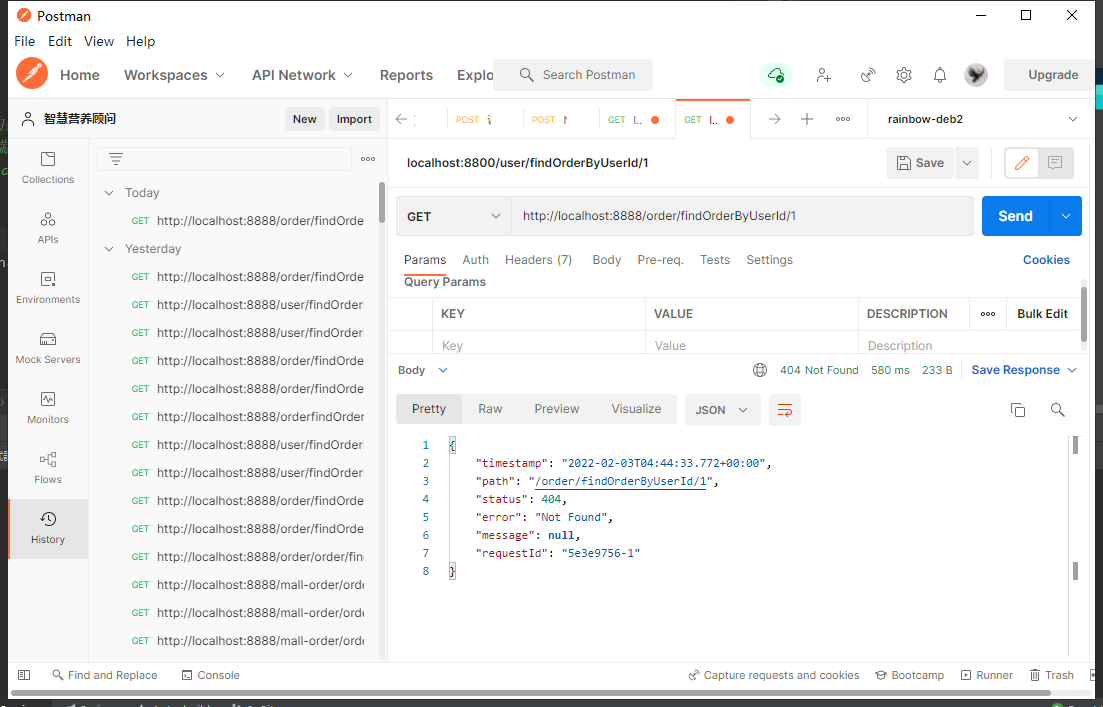Open the Save button dropdown arrow
The image size is (1103, 707).
click(x=967, y=163)
